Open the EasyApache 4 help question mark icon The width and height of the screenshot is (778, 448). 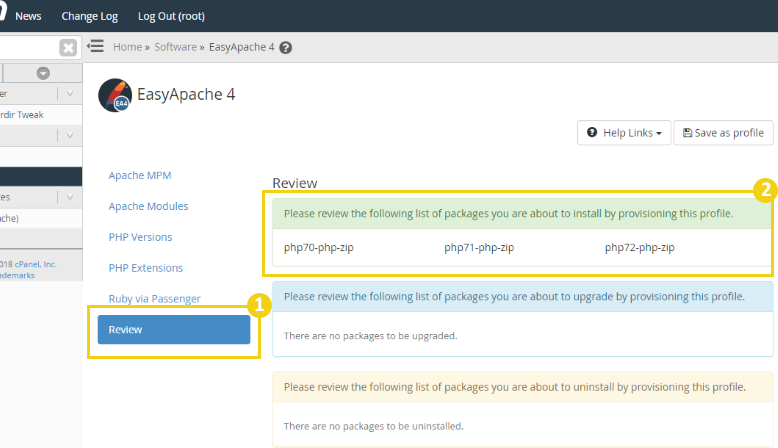pos(285,48)
